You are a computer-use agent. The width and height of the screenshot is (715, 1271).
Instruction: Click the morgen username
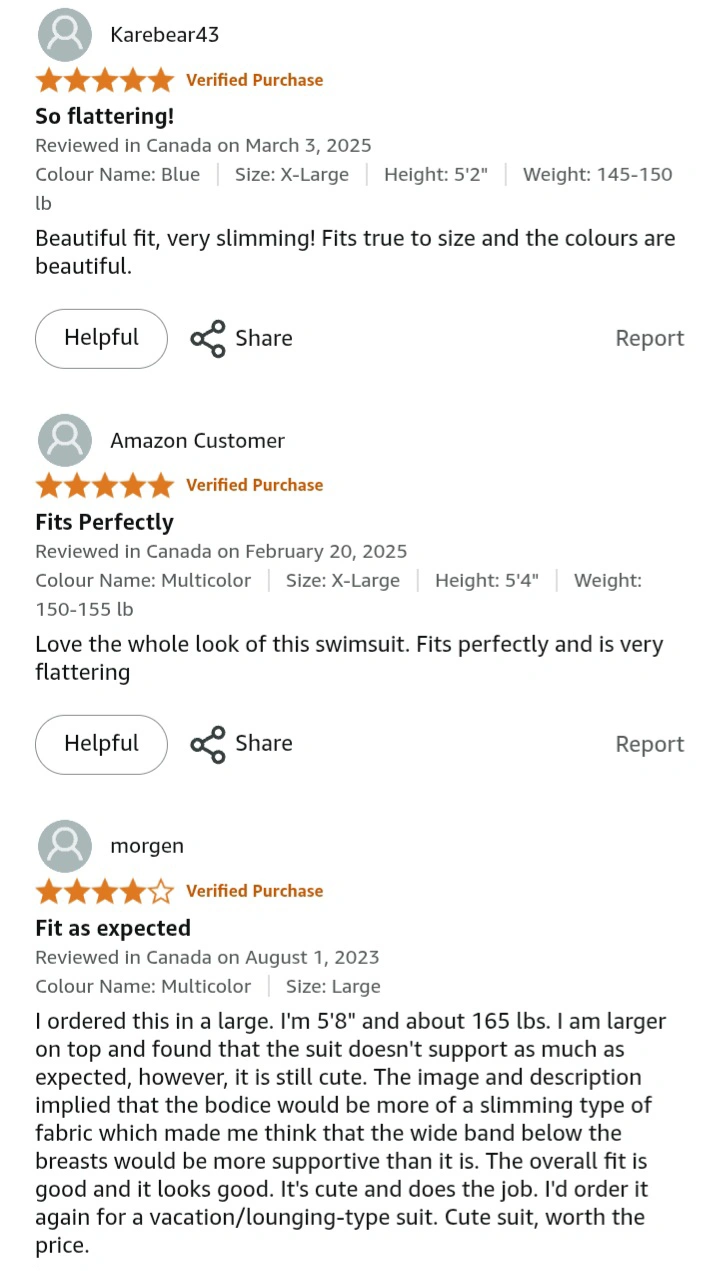click(147, 846)
